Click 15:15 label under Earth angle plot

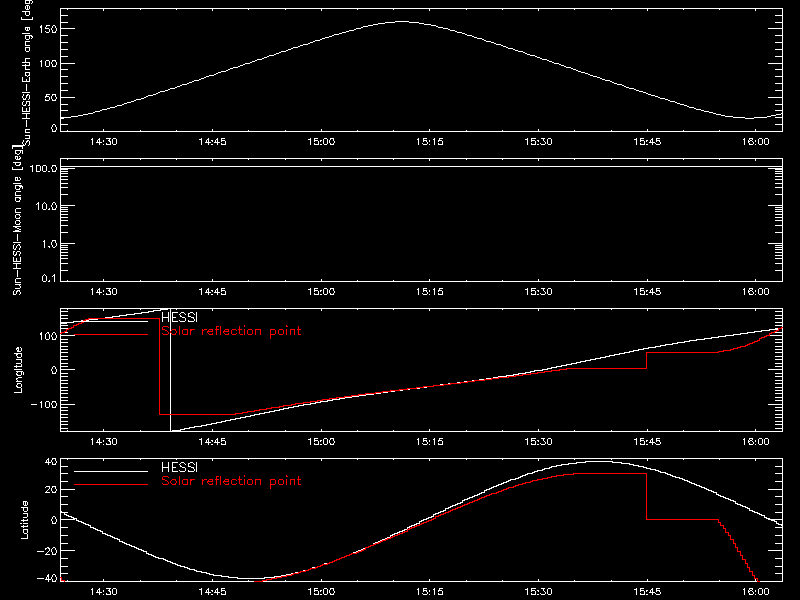430,142
